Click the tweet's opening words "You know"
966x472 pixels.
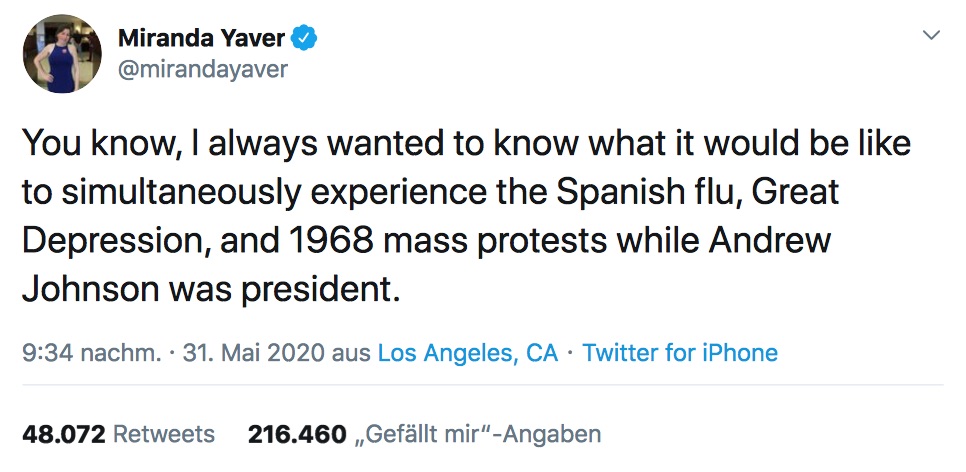(87, 143)
